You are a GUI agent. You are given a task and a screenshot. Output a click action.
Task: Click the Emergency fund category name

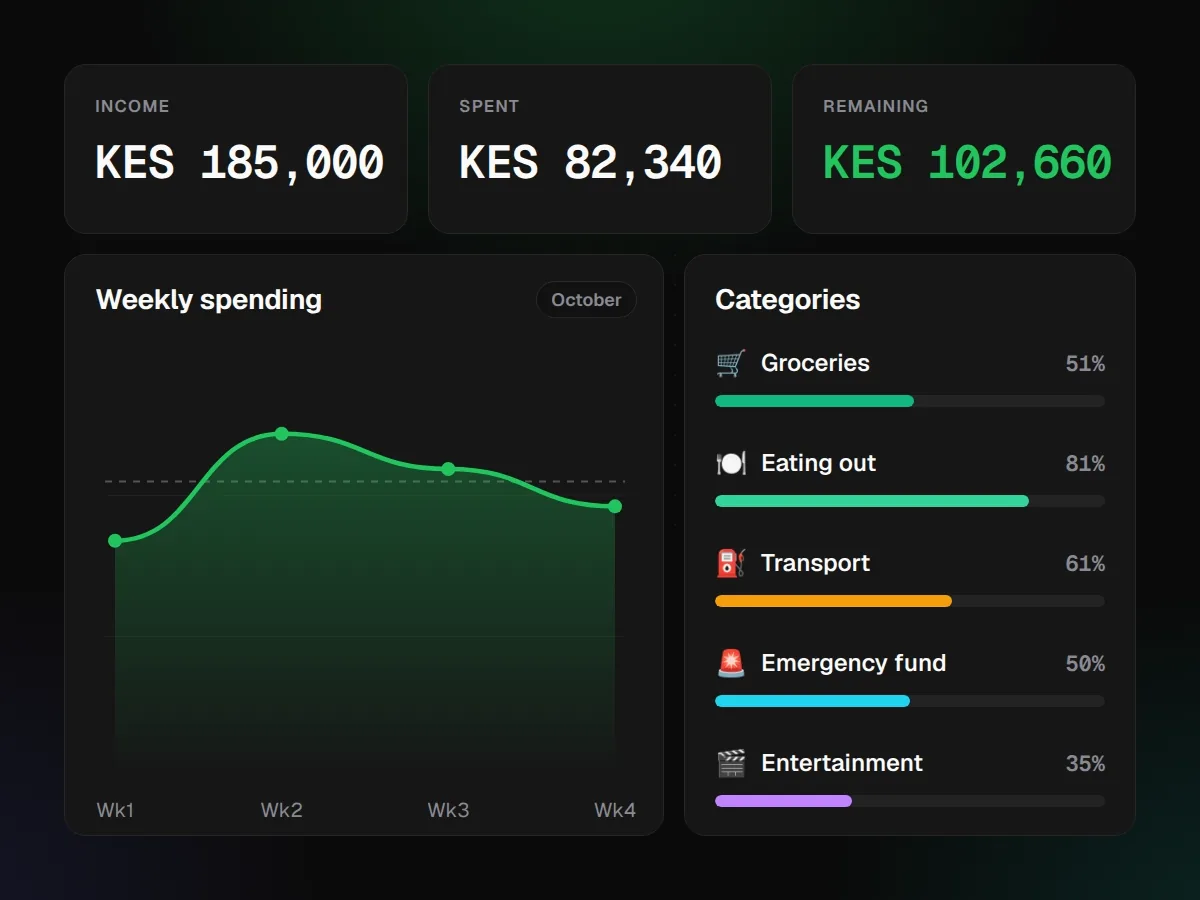(853, 663)
